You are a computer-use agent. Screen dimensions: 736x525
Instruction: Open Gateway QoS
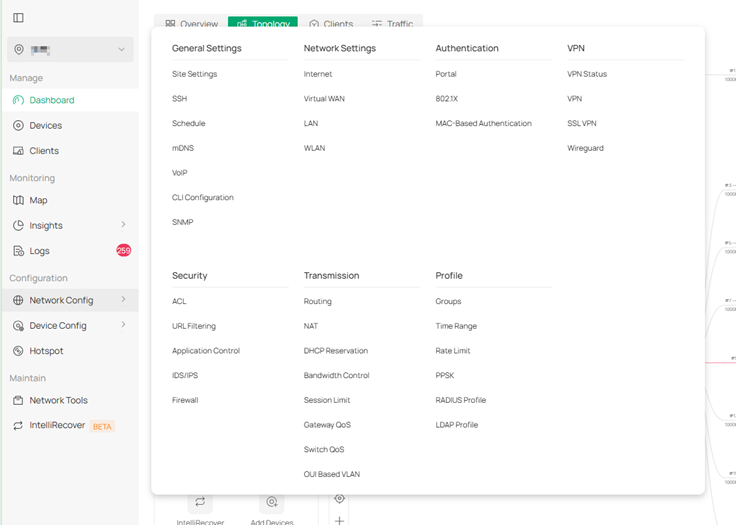tap(327, 425)
